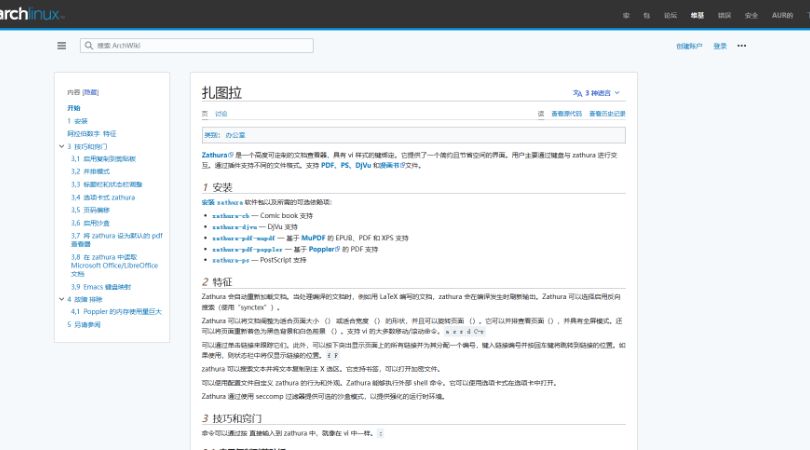Click the magnifier icon in search box
Image resolution: width=810 pixels, height=450 pixels.
point(89,46)
